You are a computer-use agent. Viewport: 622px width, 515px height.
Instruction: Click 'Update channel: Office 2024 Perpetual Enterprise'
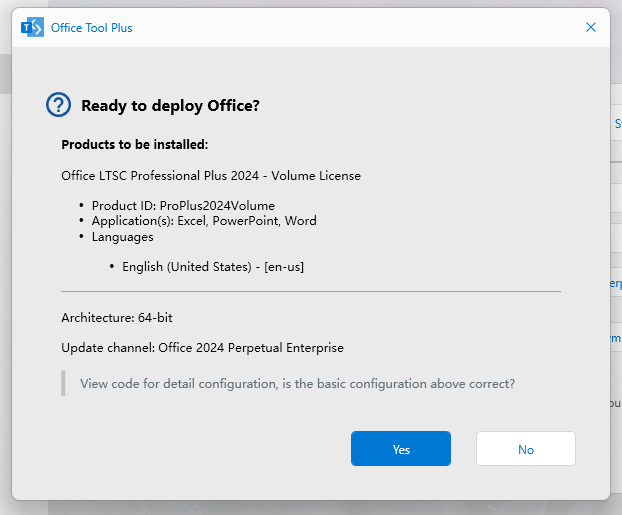[202, 348]
